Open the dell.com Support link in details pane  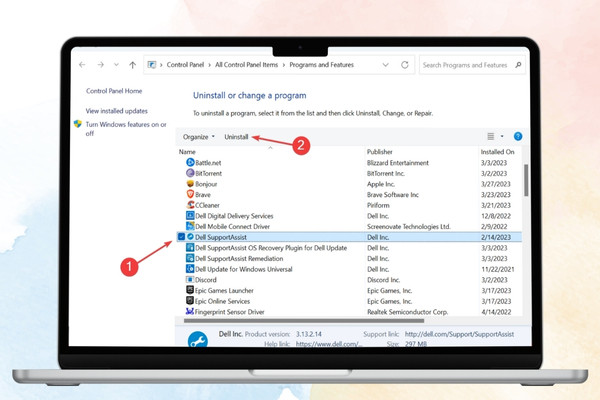(459, 334)
